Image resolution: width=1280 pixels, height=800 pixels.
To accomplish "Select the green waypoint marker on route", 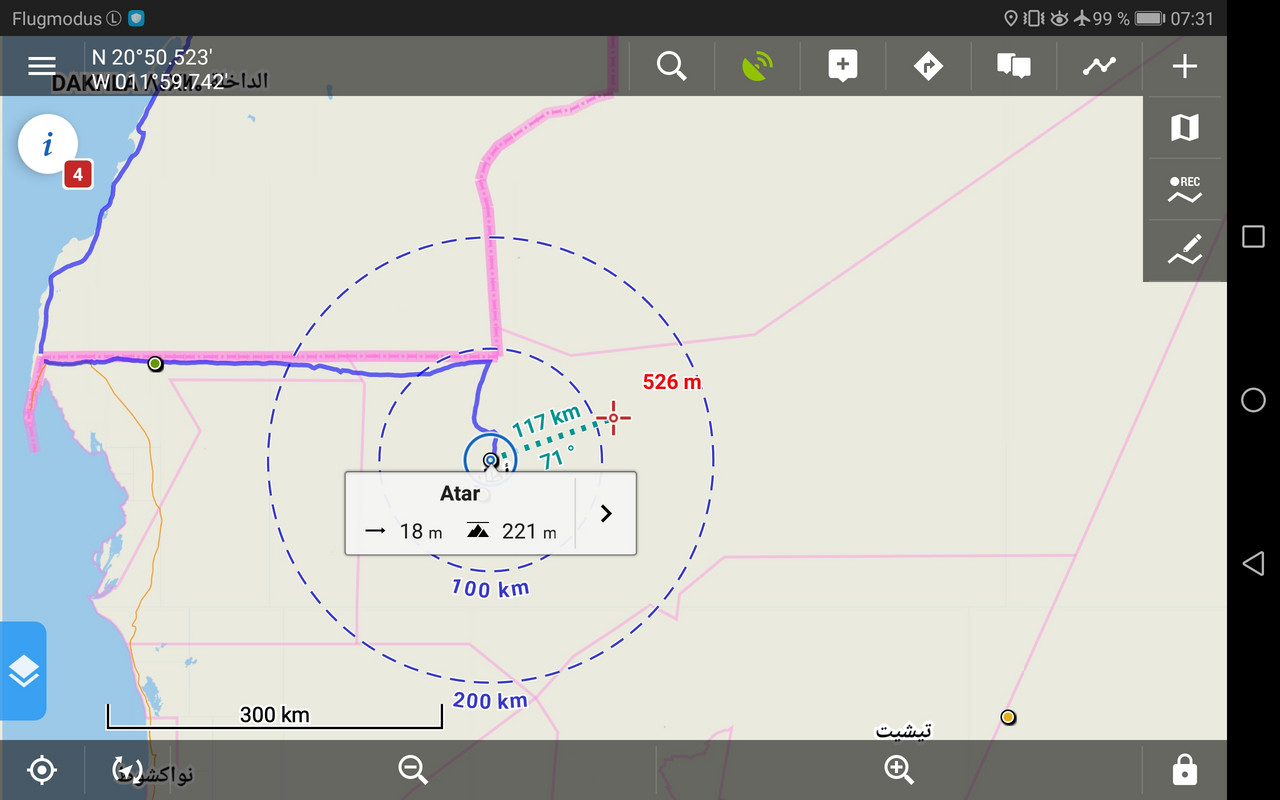I will pyautogui.click(x=155, y=364).
